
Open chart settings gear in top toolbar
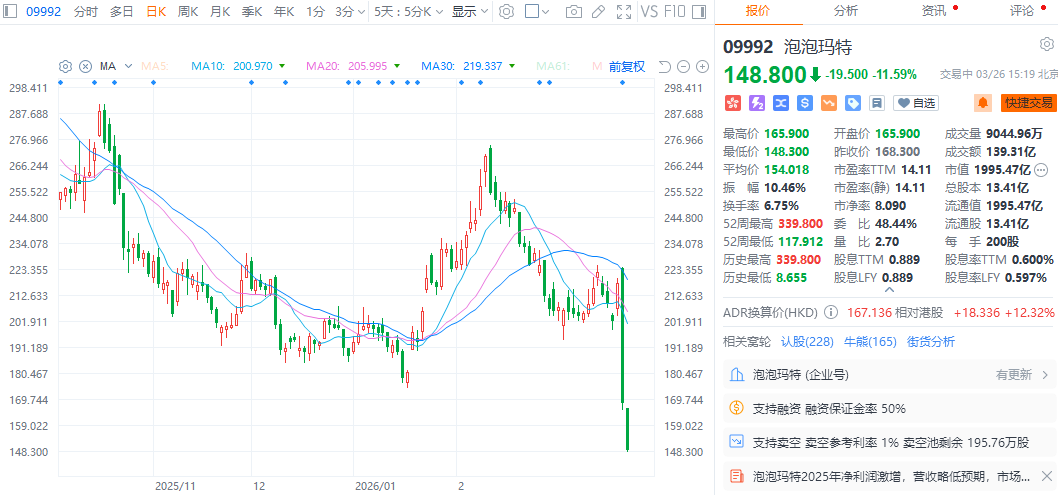pos(507,11)
